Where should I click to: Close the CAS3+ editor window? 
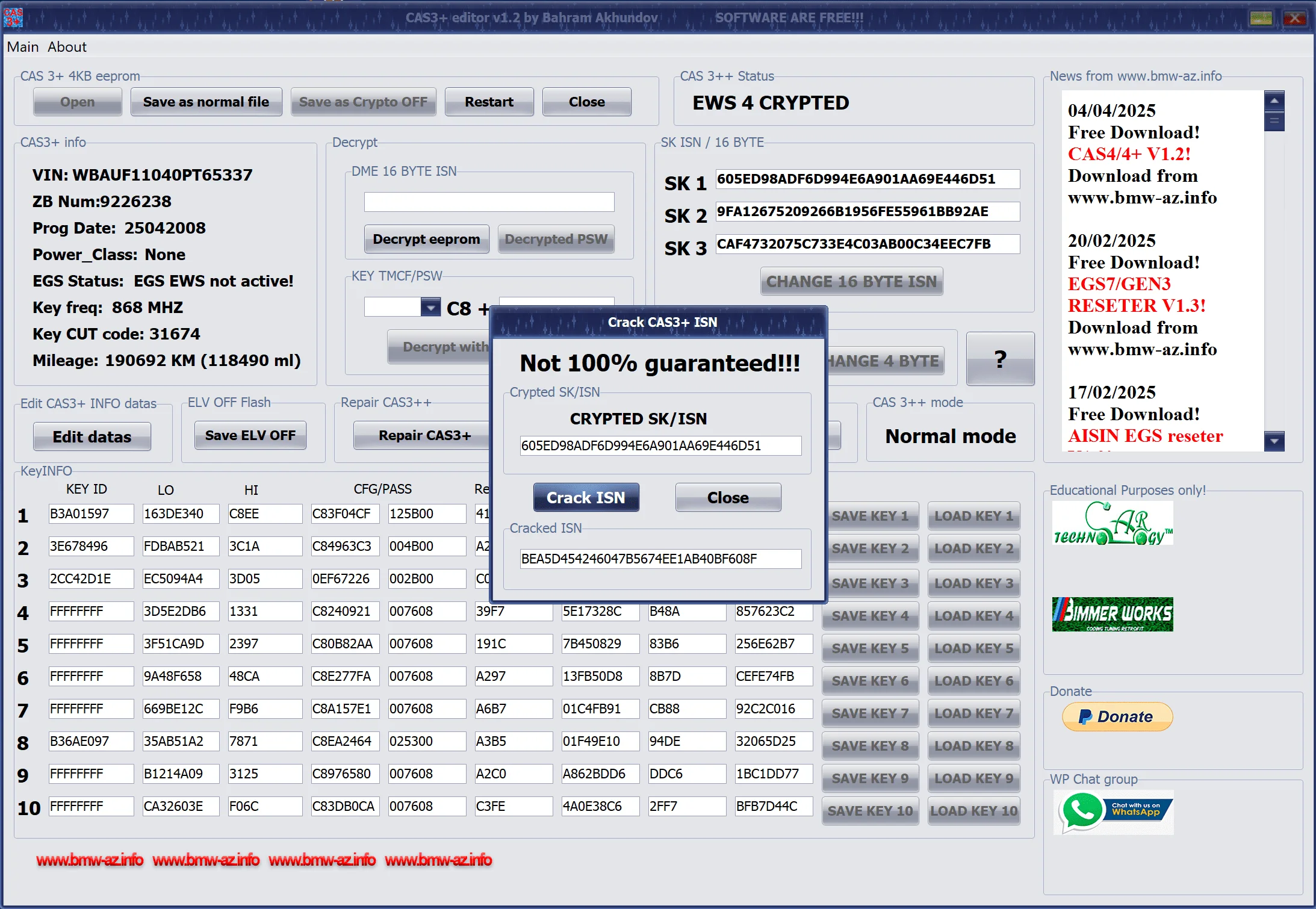[x=1294, y=18]
